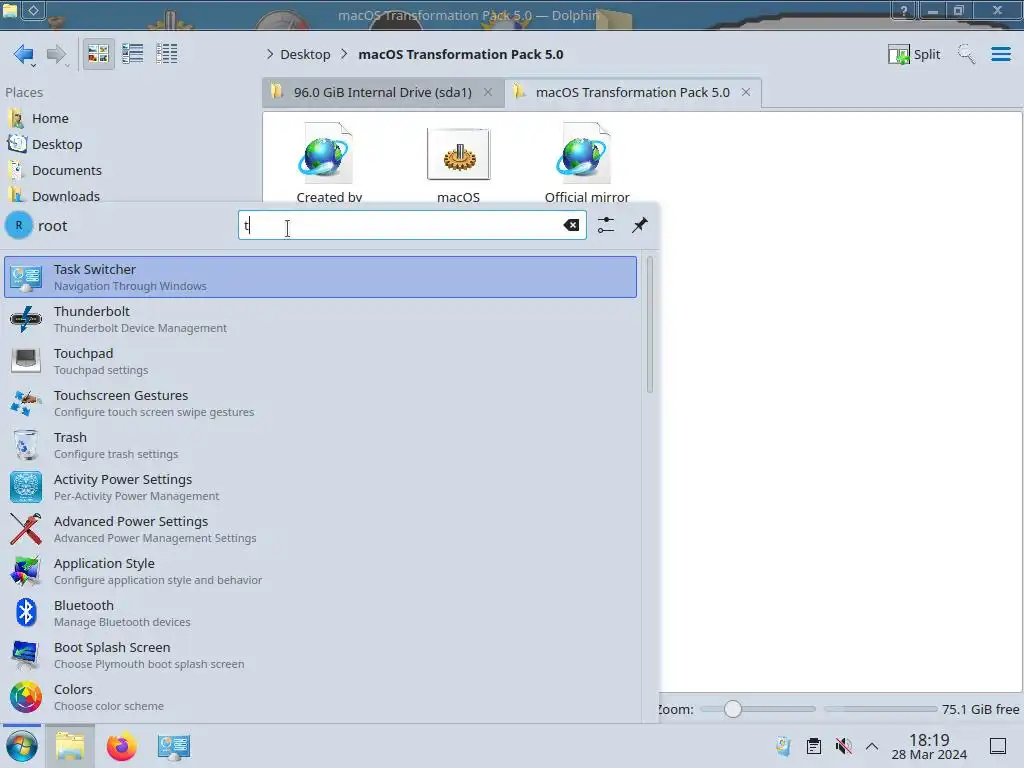1024x768 pixels.
Task: Click the root user avatar
Action: click(x=19, y=225)
